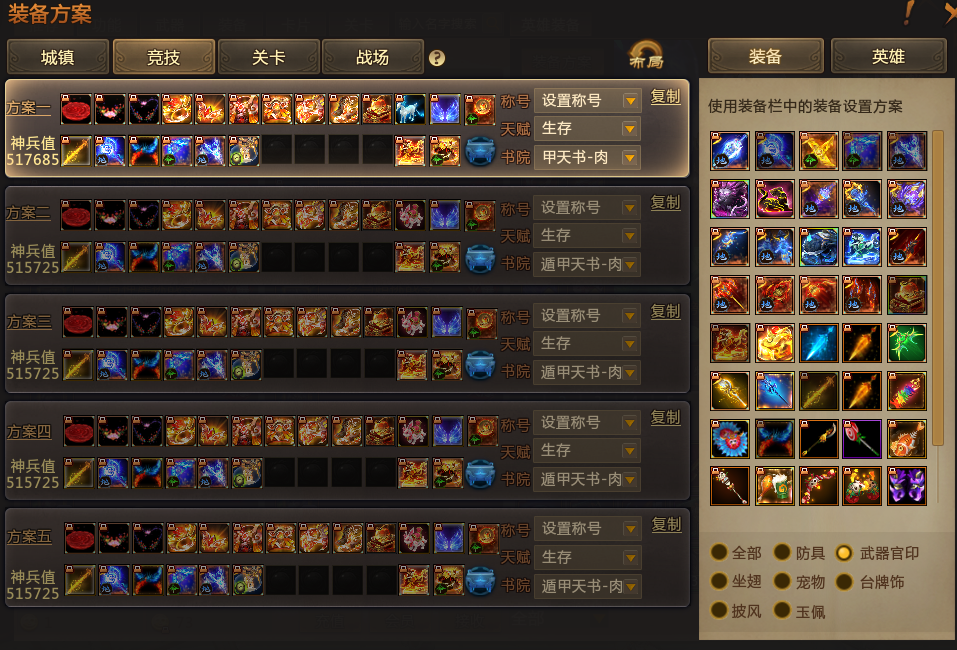The height and width of the screenshot is (650, 957).
Task: Click the blue wings icon in 方案五
Action: tap(449, 538)
